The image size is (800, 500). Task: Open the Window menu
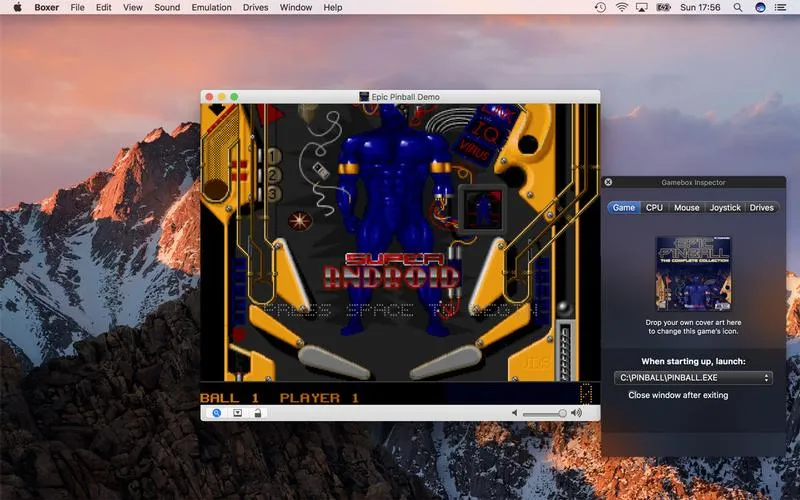pos(296,7)
